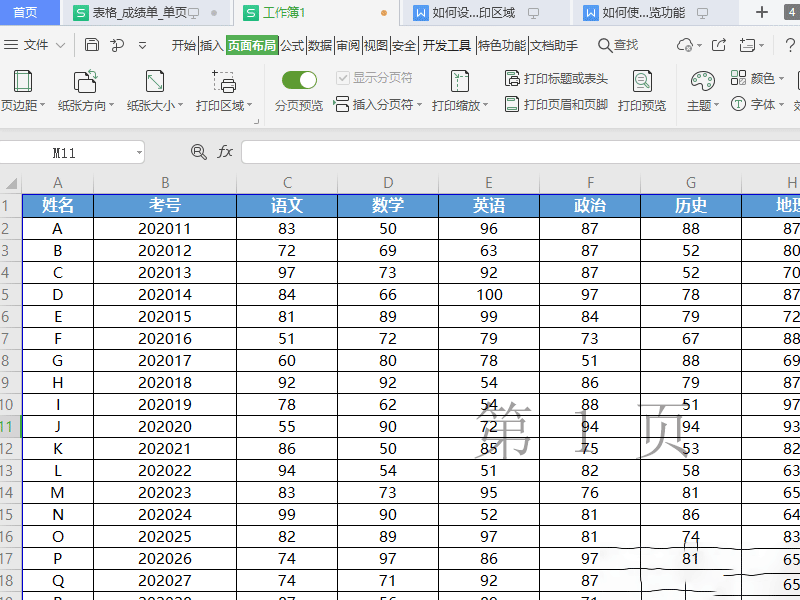The image size is (800, 600).
Task: Click the help question mark icon
Action: click(x=790, y=45)
